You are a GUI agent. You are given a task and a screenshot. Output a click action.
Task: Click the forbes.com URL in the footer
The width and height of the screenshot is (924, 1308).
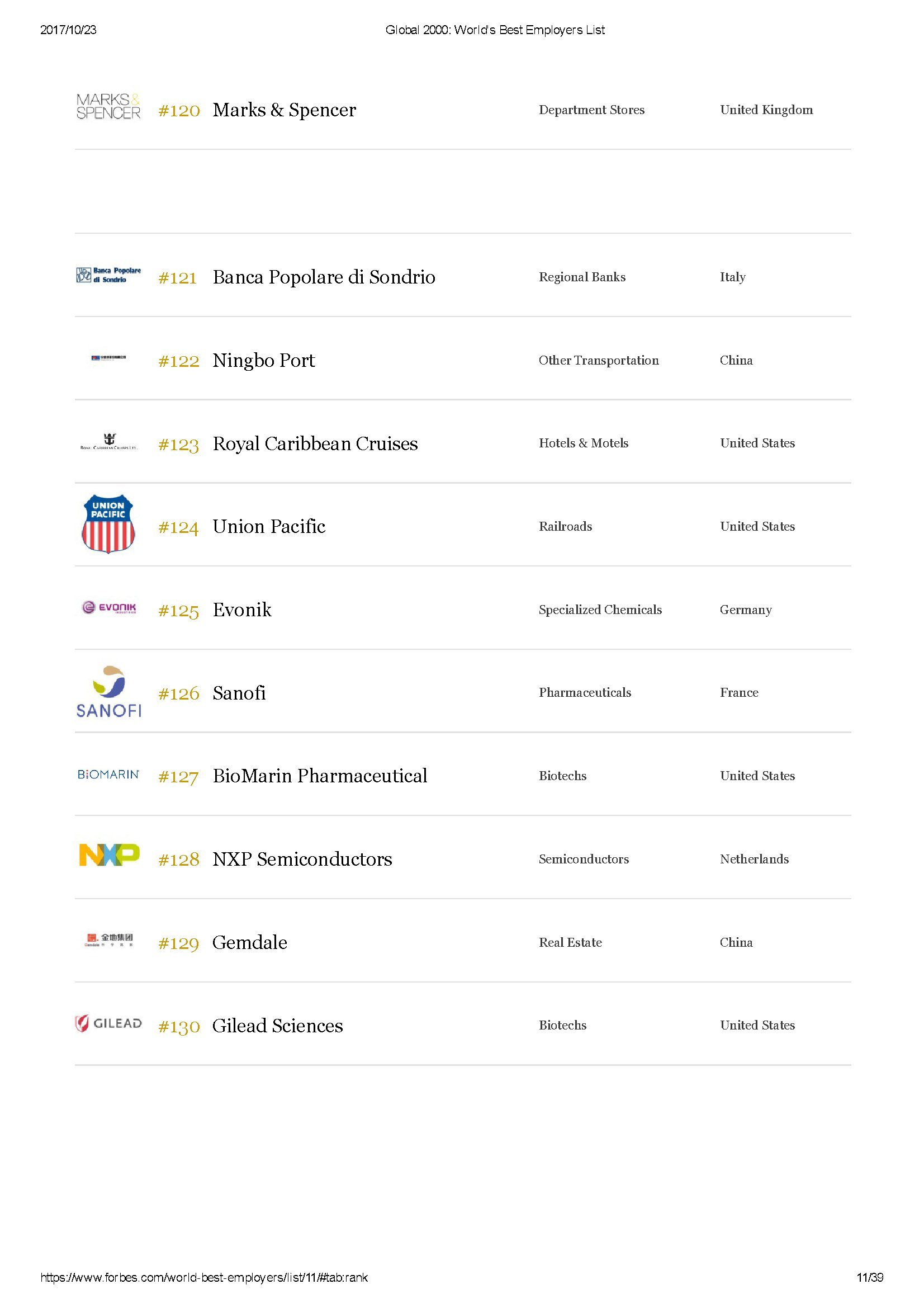[204, 1277]
